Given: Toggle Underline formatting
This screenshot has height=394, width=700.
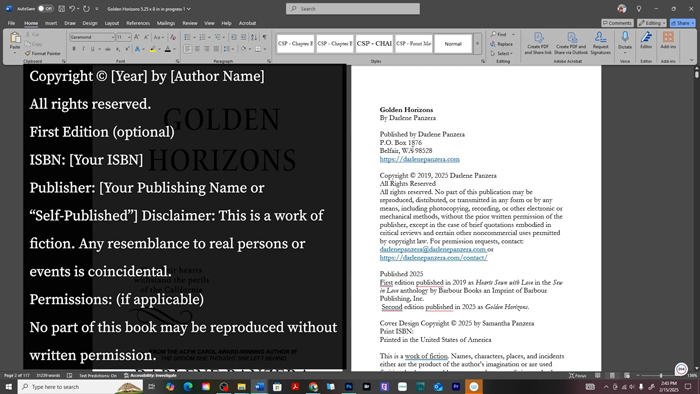Looking at the screenshot, I should [92, 49].
